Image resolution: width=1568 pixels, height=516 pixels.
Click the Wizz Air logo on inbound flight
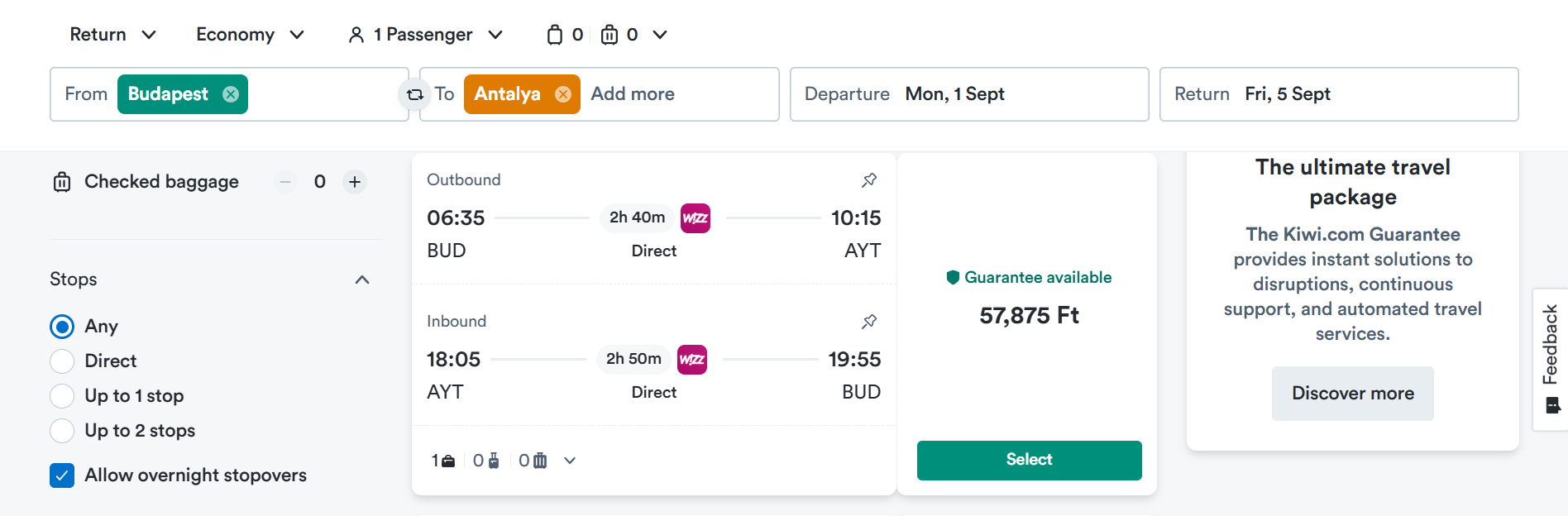click(692, 360)
